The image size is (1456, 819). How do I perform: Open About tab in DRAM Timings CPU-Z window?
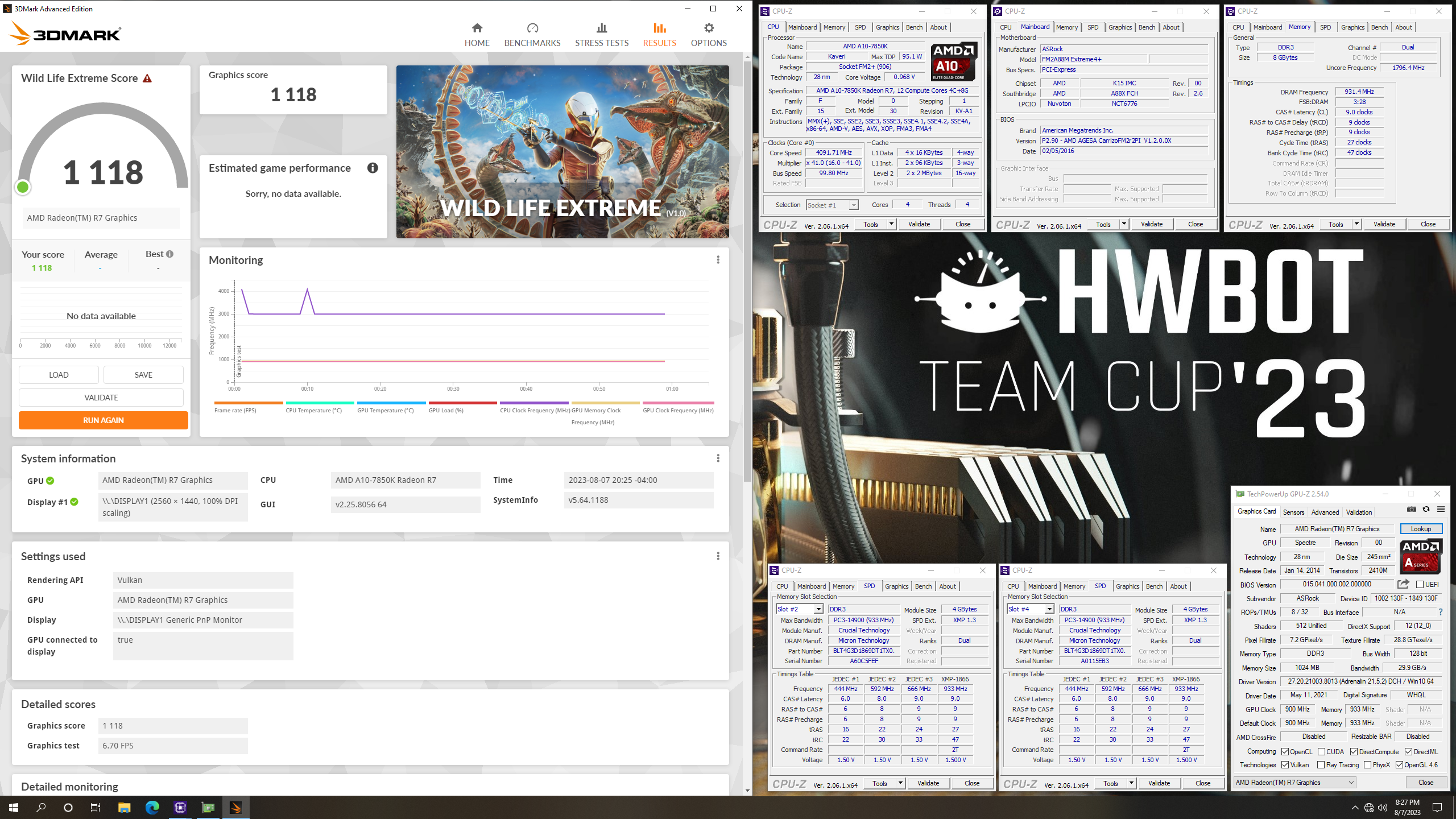(1404, 27)
